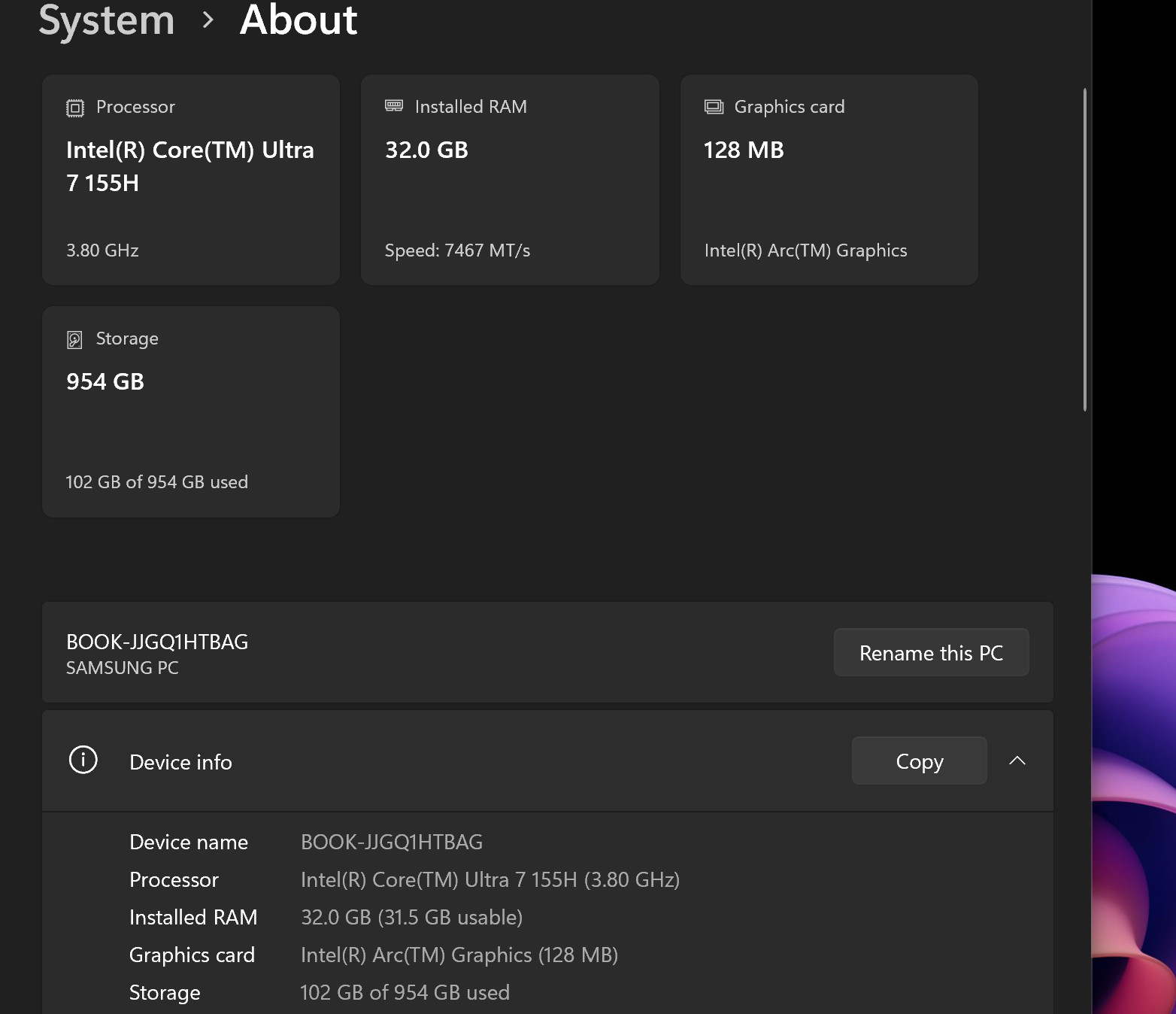
Task: Click the Graphics card icon
Action: (714, 107)
